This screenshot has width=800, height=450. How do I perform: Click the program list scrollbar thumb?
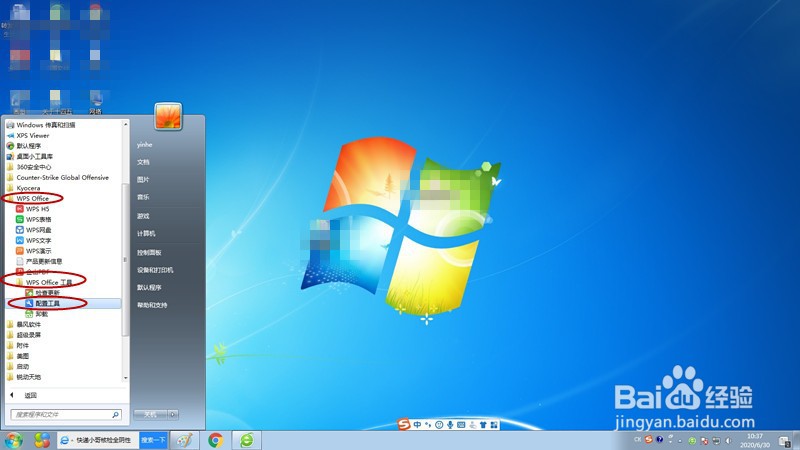126,259
